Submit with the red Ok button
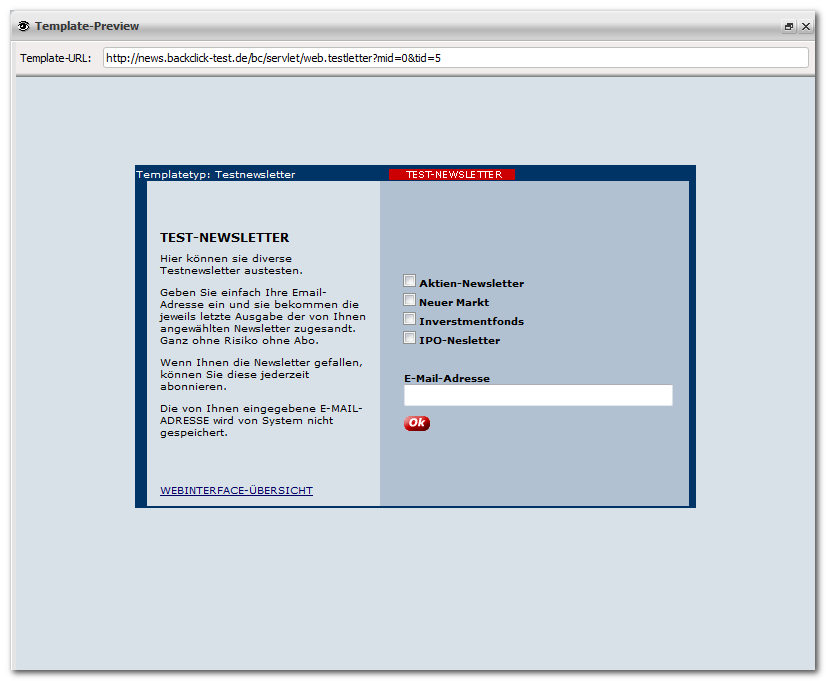826x681 pixels. click(417, 423)
